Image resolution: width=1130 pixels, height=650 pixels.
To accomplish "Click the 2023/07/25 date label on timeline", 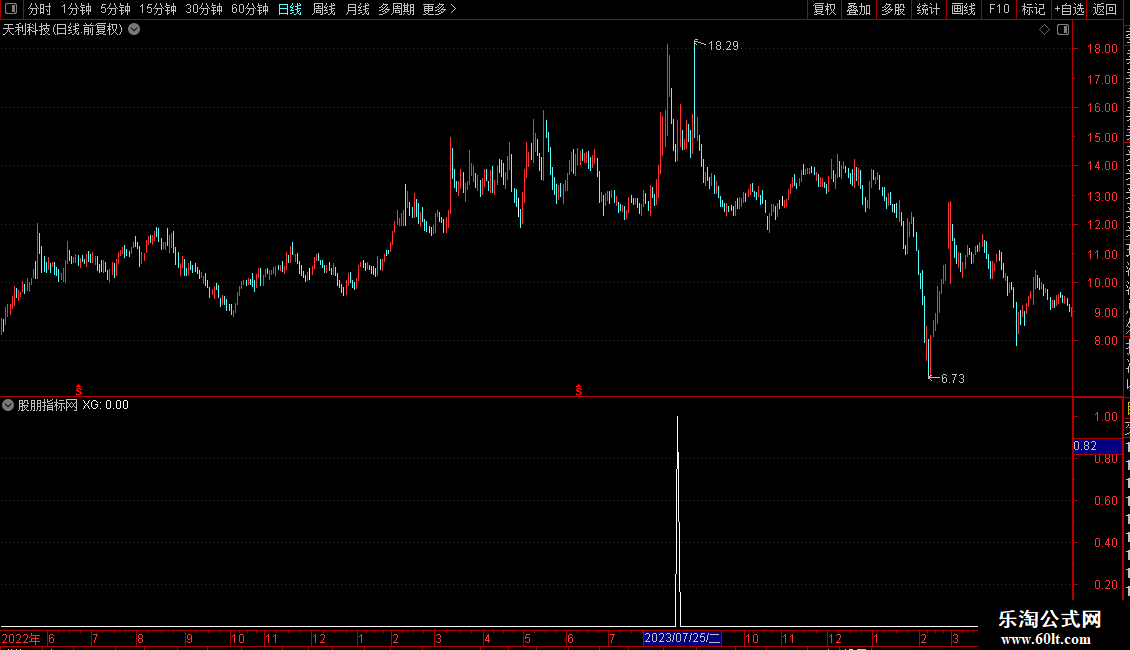I will [682, 638].
